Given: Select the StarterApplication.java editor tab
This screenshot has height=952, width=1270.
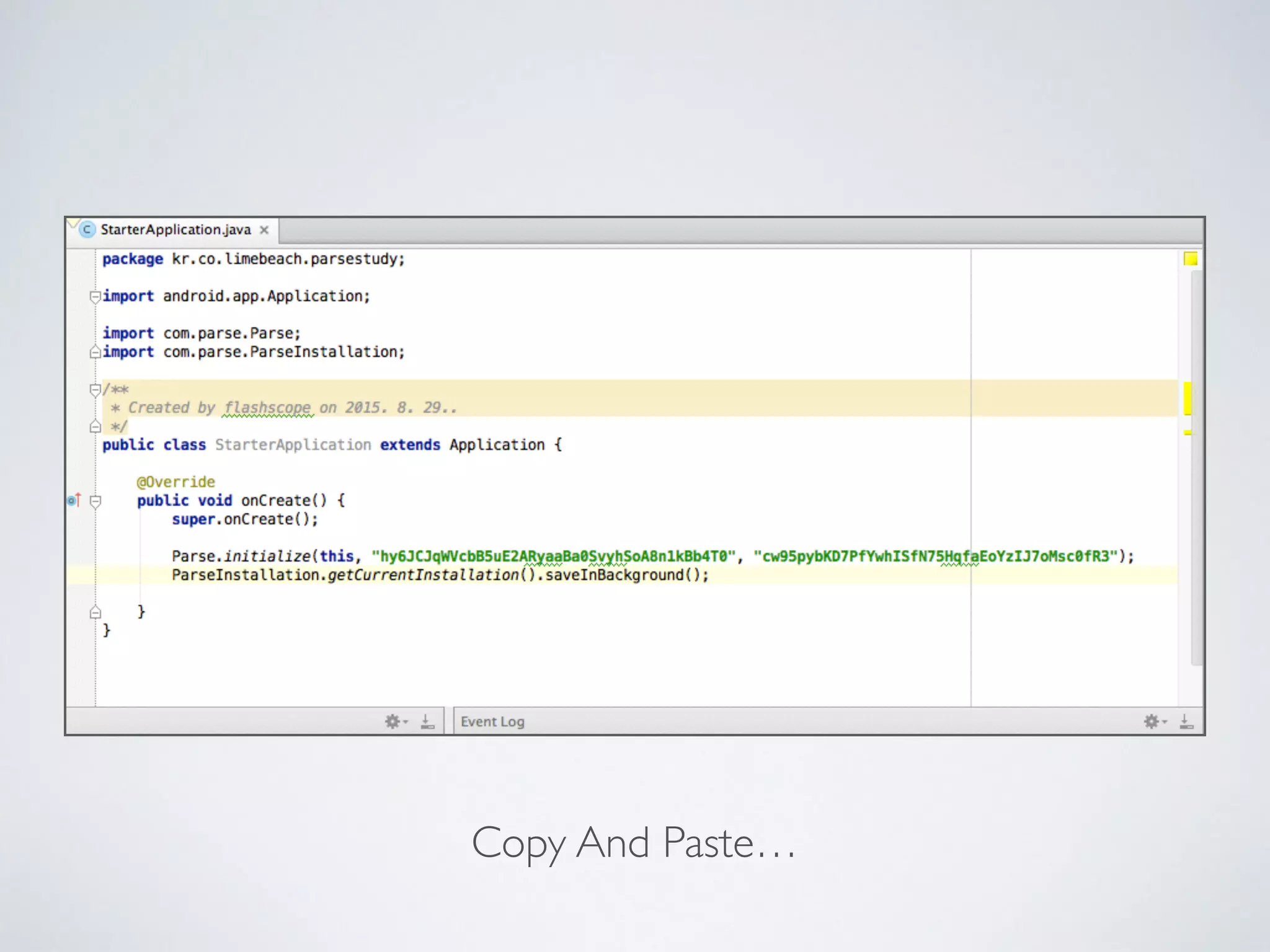Looking at the screenshot, I should click(x=172, y=230).
